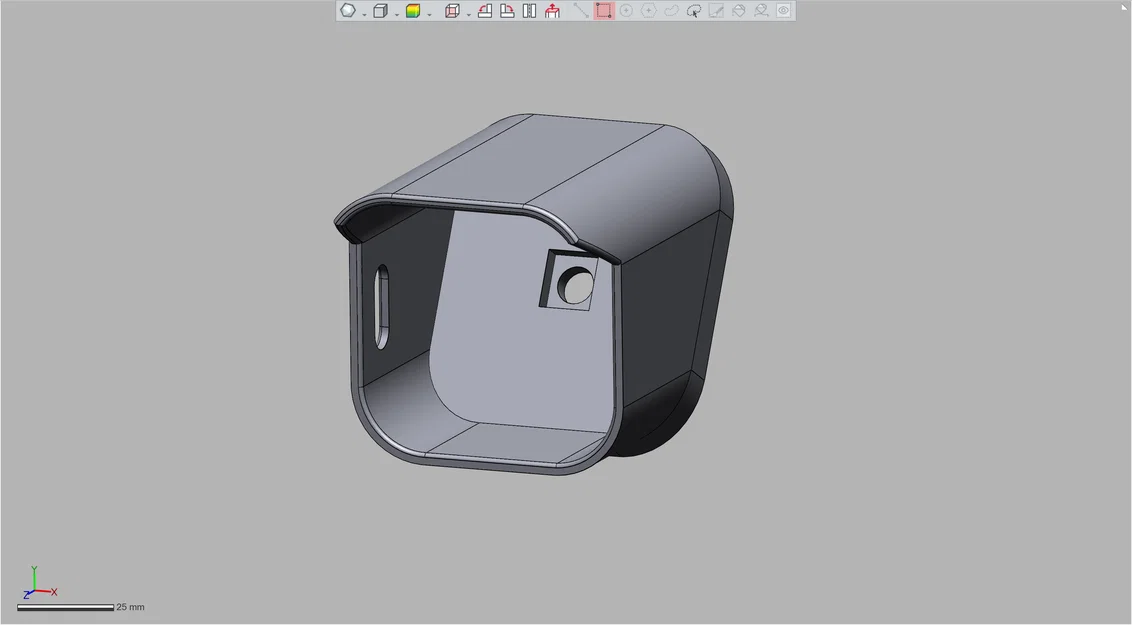Image resolution: width=1132 pixels, height=625 pixels.
Task: Click the XYZ axis triad indicator
Action: [x=39, y=584]
